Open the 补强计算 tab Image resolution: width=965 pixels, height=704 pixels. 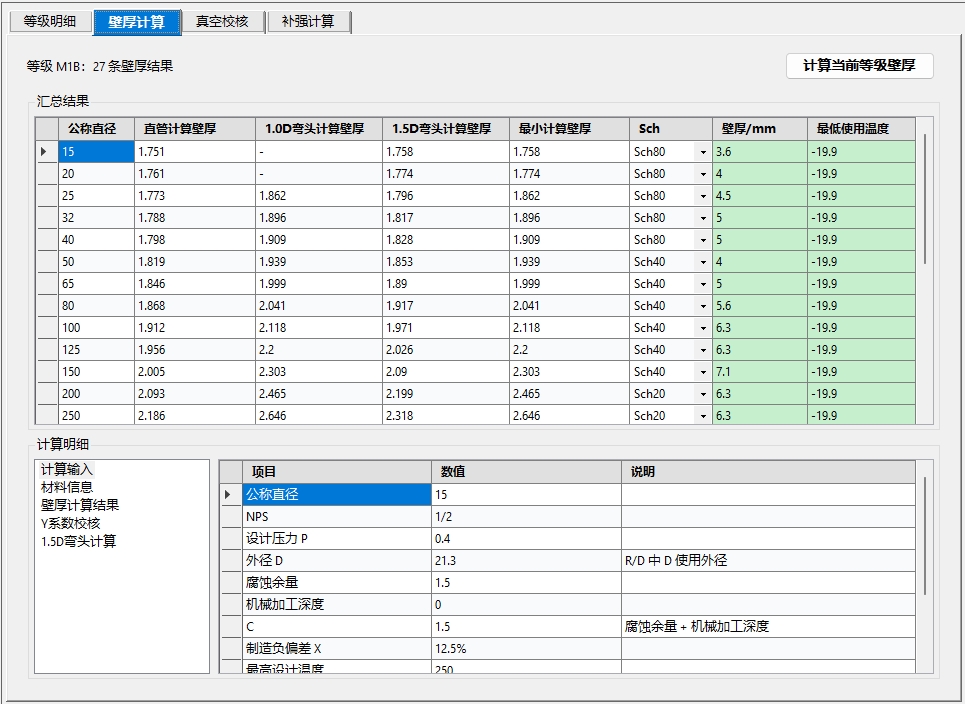click(308, 22)
